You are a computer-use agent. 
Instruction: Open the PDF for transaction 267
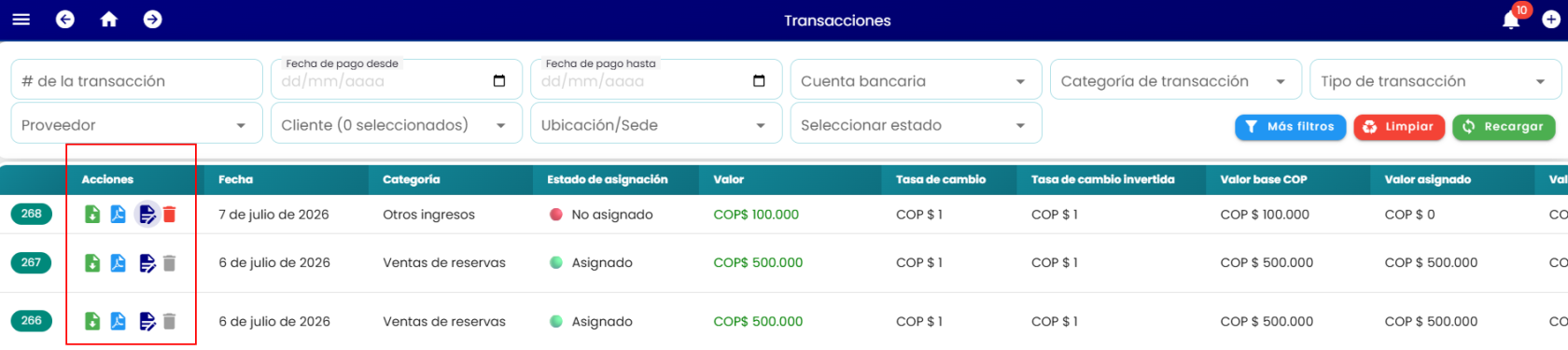click(x=119, y=263)
